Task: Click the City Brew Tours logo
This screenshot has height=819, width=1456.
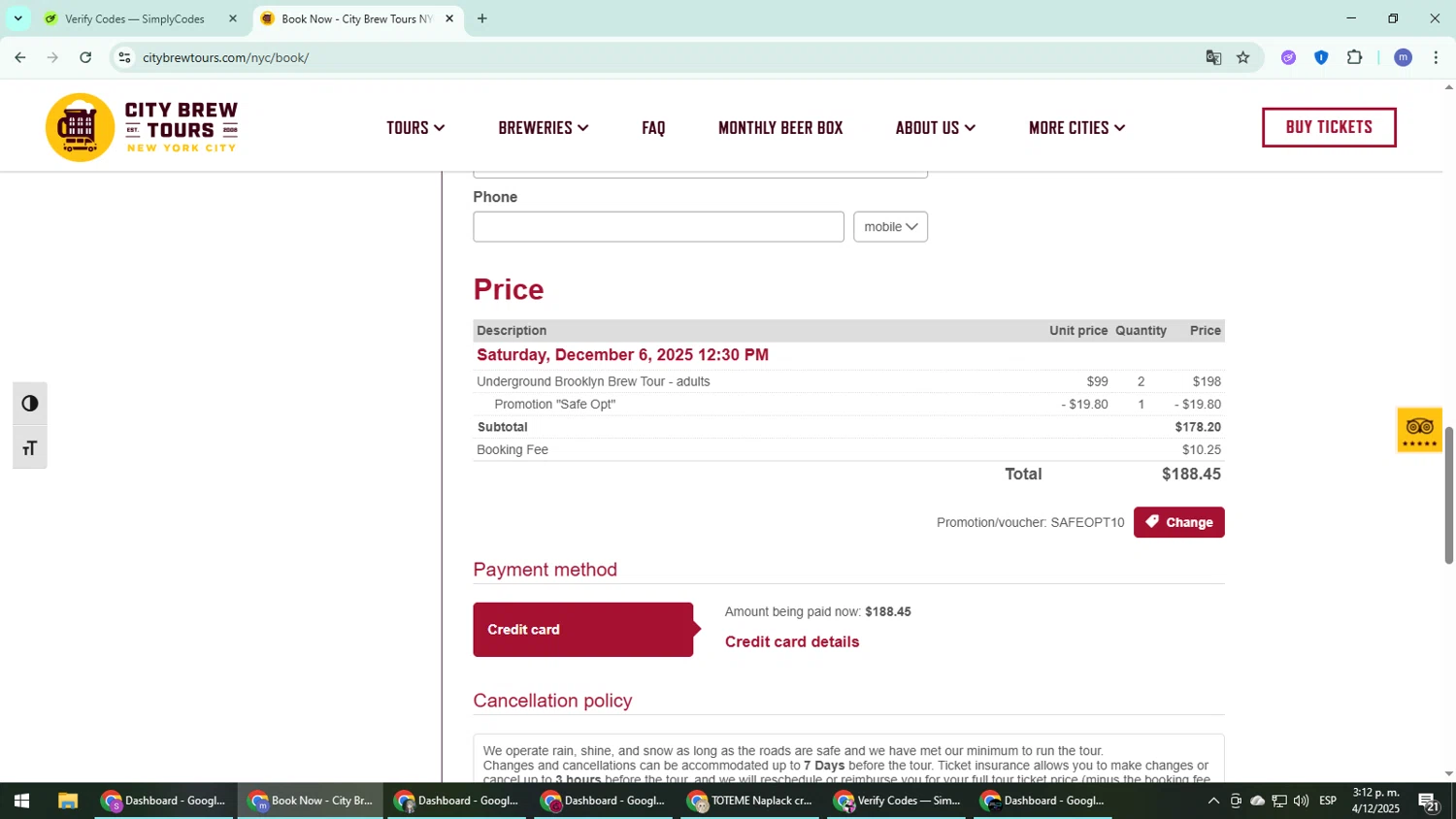Action: pos(142,127)
